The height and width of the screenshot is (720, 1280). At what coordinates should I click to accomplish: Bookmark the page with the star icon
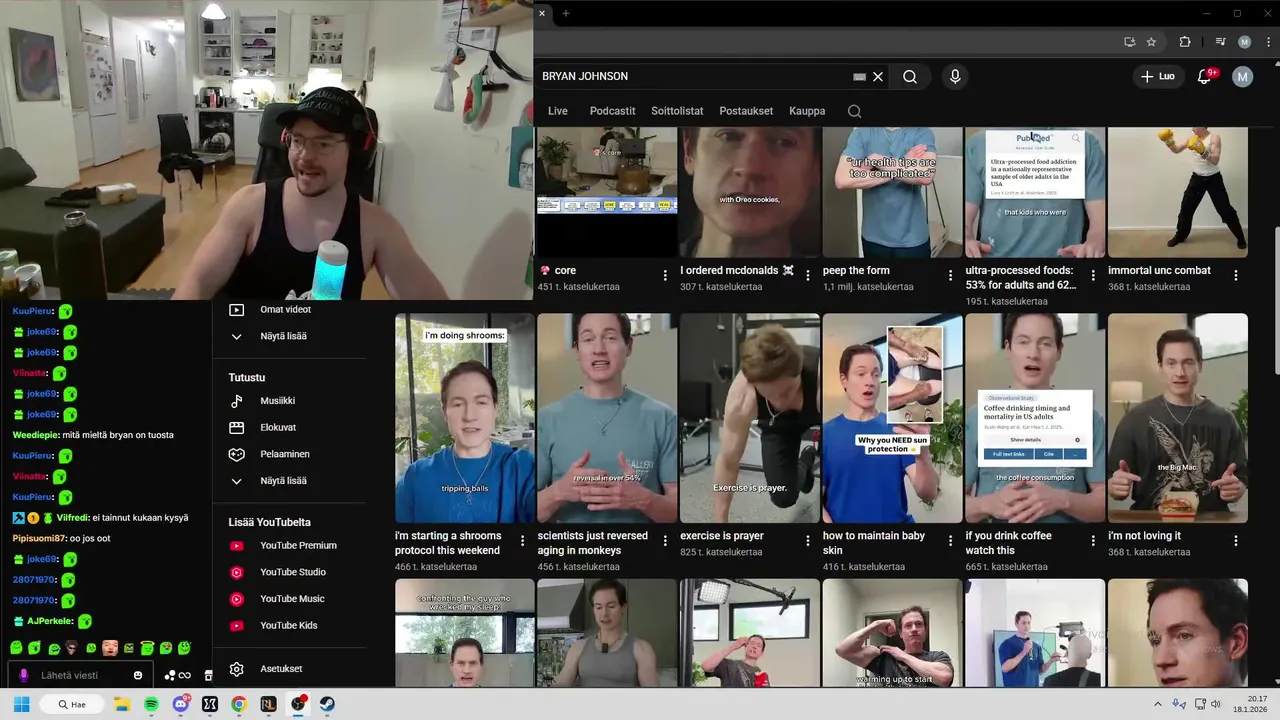coord(1151,42)
